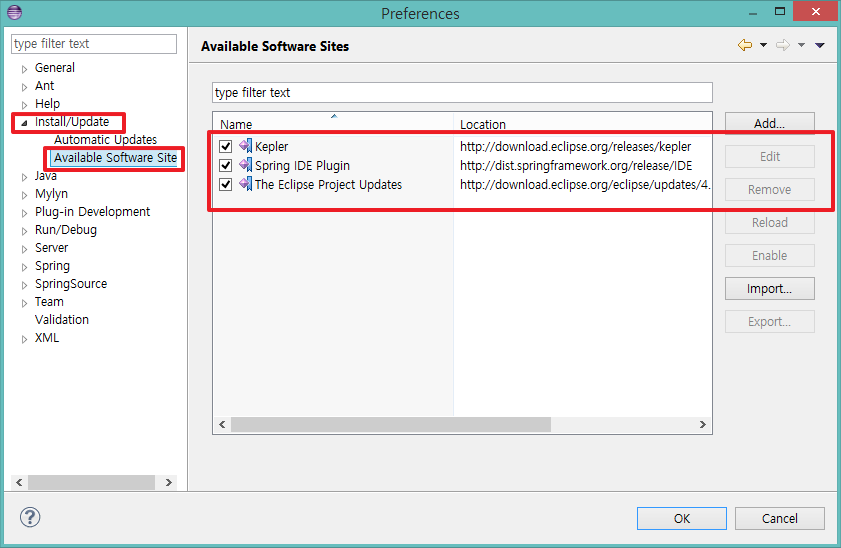Select Automatic Updates preference page
The height and width of the screenshot is (548, 841).
[x=105, y=140]
